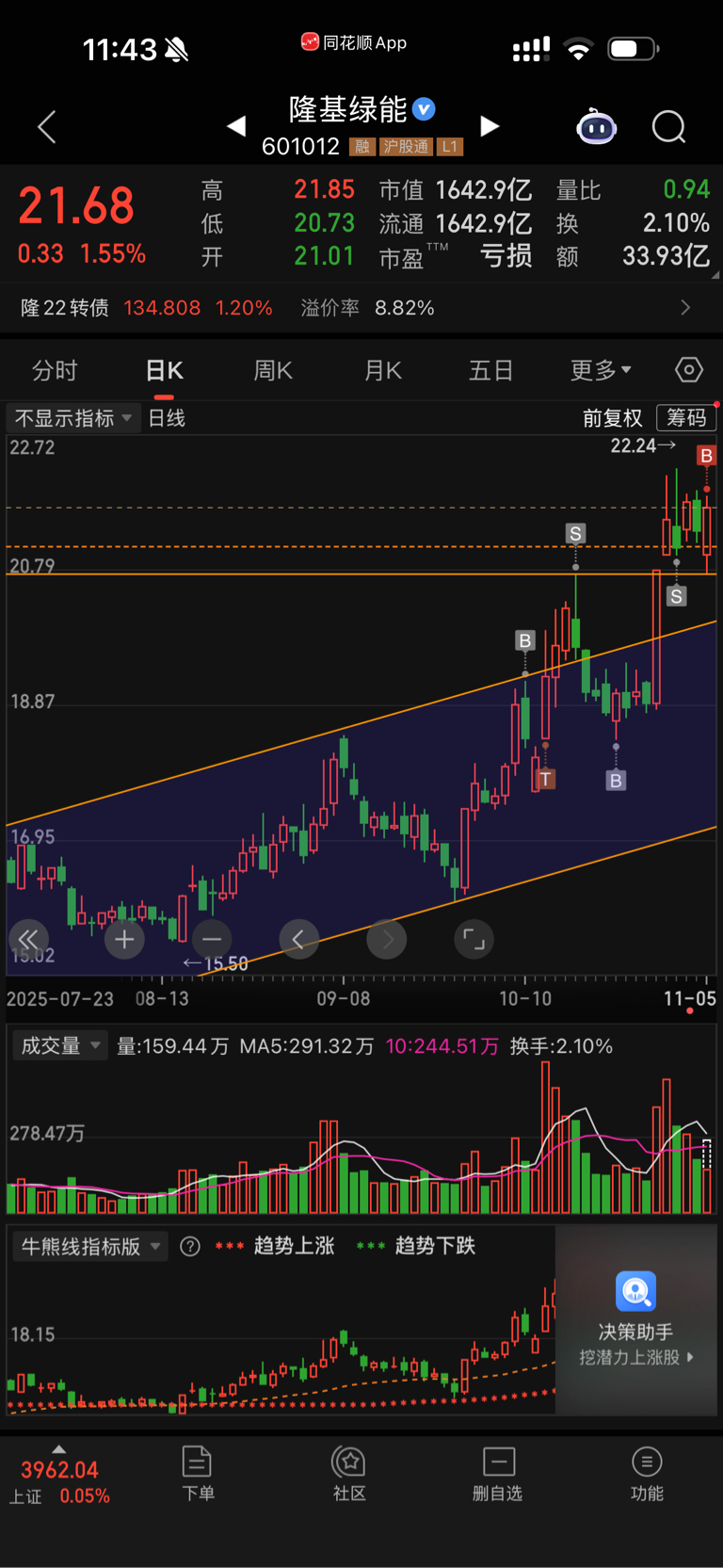Open 不显示指标 indicator dropdown
This screenshot has width=723, height=1568.
point(73,418)
